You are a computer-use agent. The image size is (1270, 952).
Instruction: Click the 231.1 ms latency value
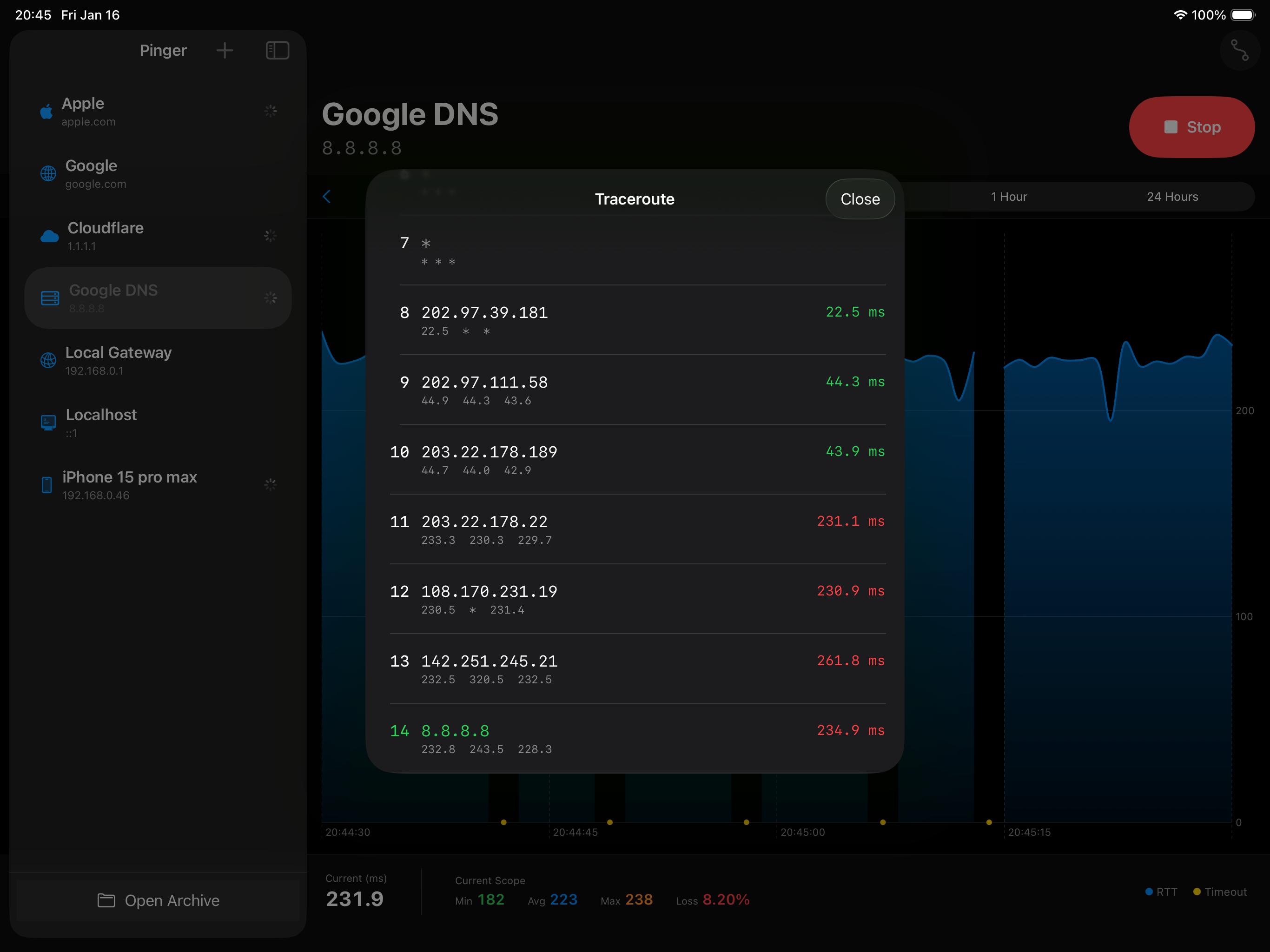(x=850, y=522)
